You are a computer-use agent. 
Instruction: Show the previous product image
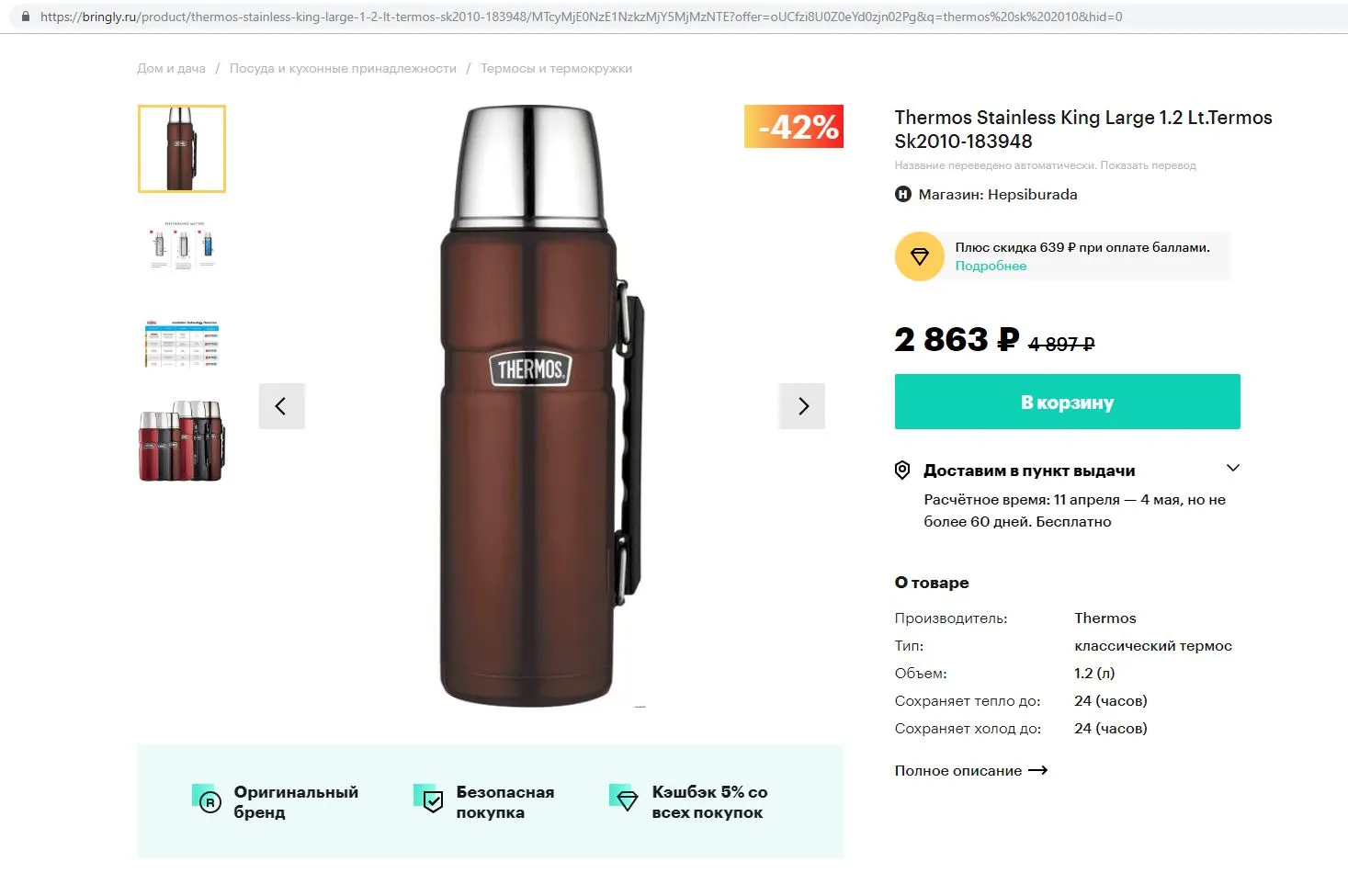click(282, 406)
